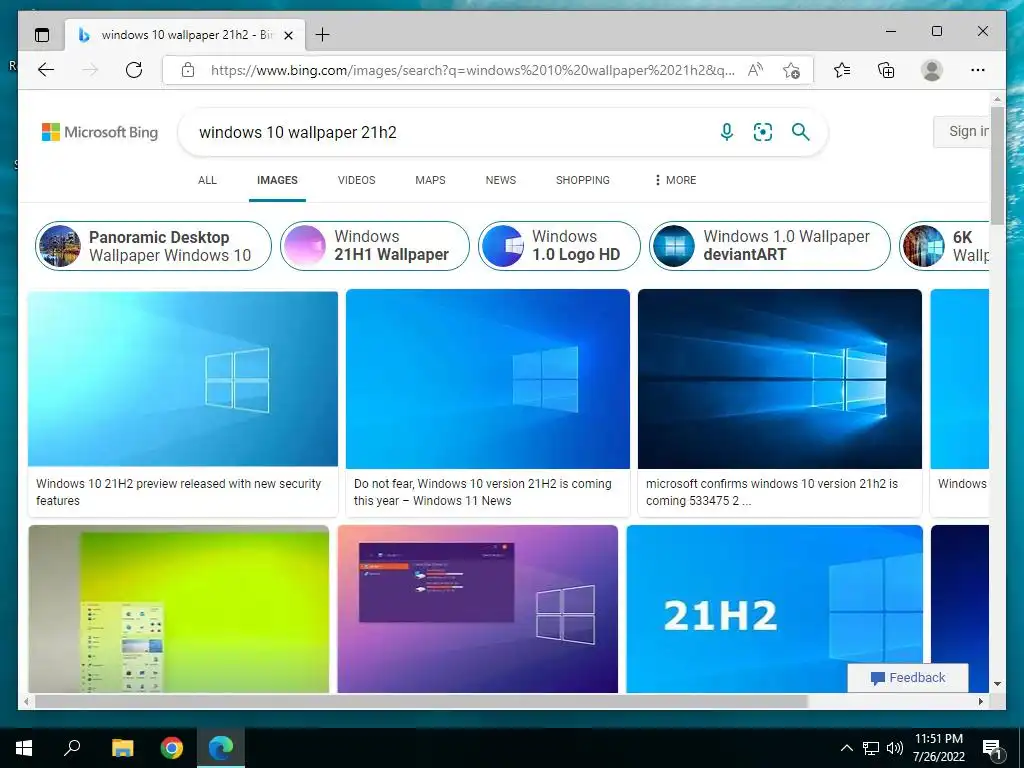Screen dimensions: 1024x768
Task: Show hidden system tray icons chevron
Action: (x=846, y=748)
